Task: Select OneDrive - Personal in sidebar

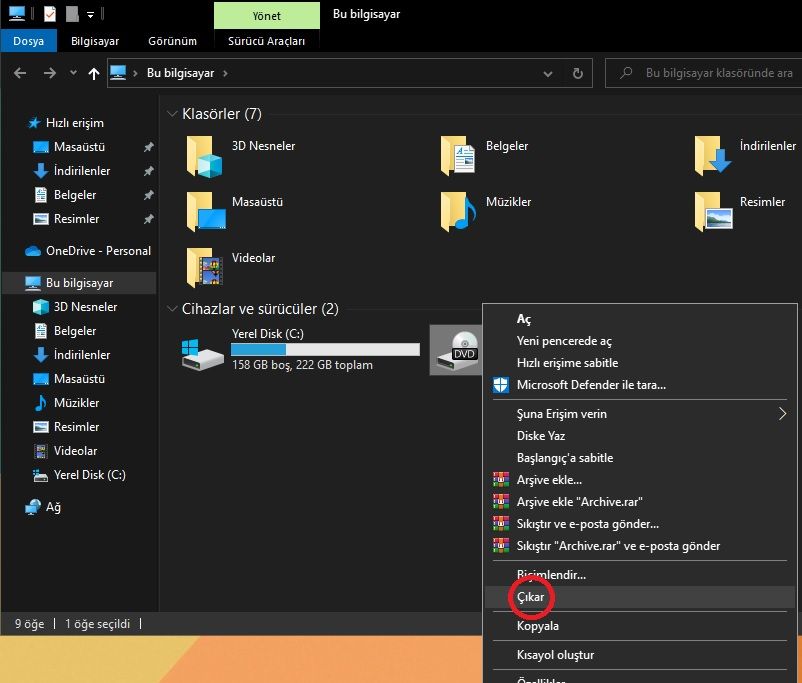Action: pos(98,251)
